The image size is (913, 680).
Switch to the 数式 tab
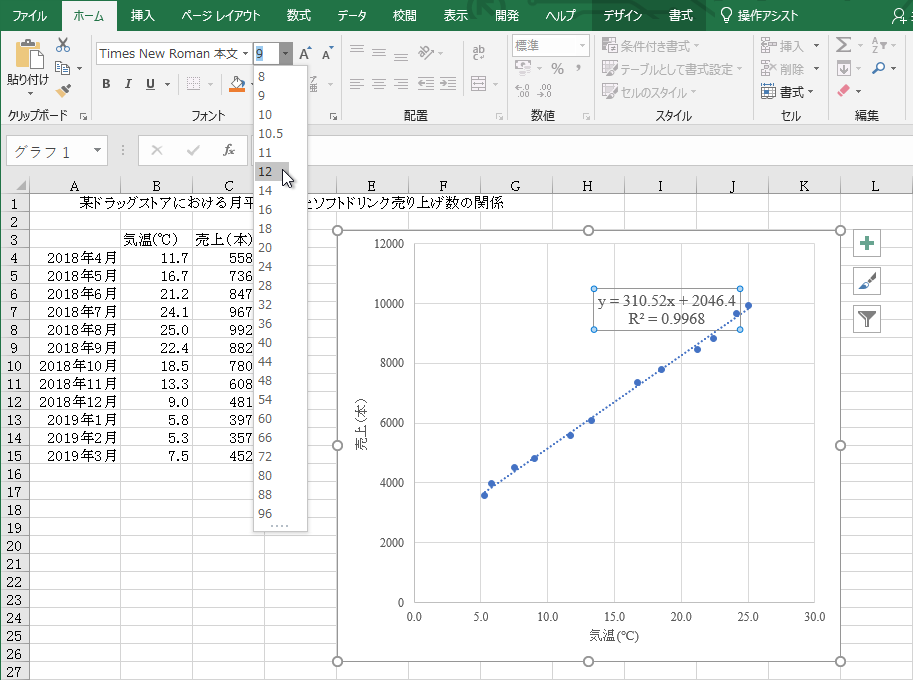(298, 16)
